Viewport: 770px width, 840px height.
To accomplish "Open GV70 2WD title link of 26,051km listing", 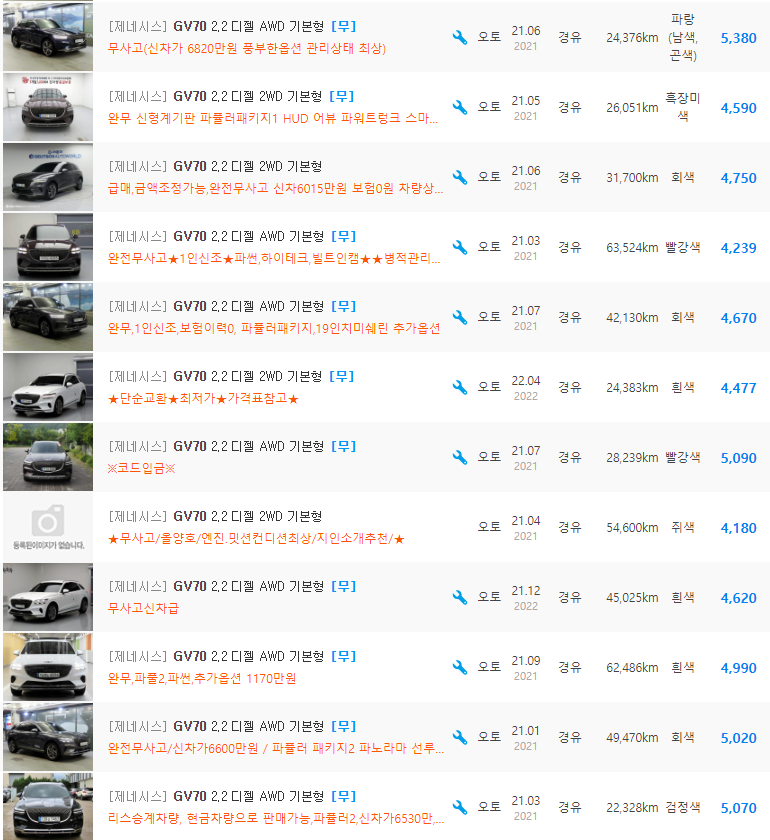I will coord(231,96).
